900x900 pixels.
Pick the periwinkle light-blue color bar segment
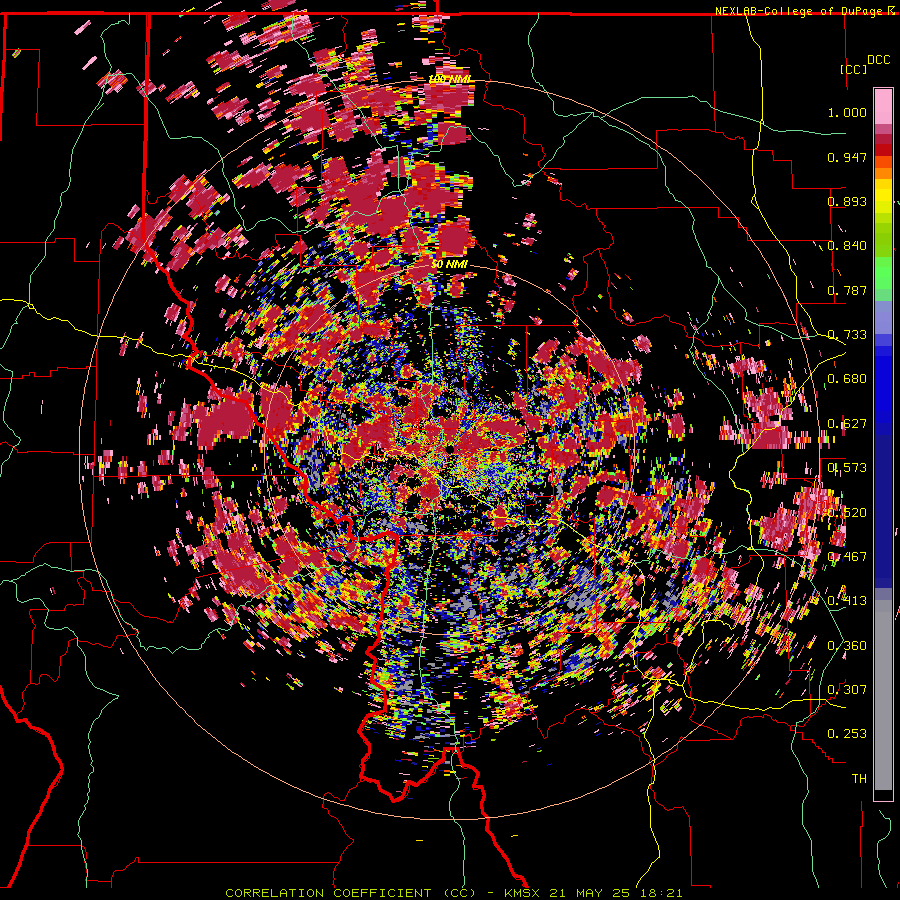[883, 317]
